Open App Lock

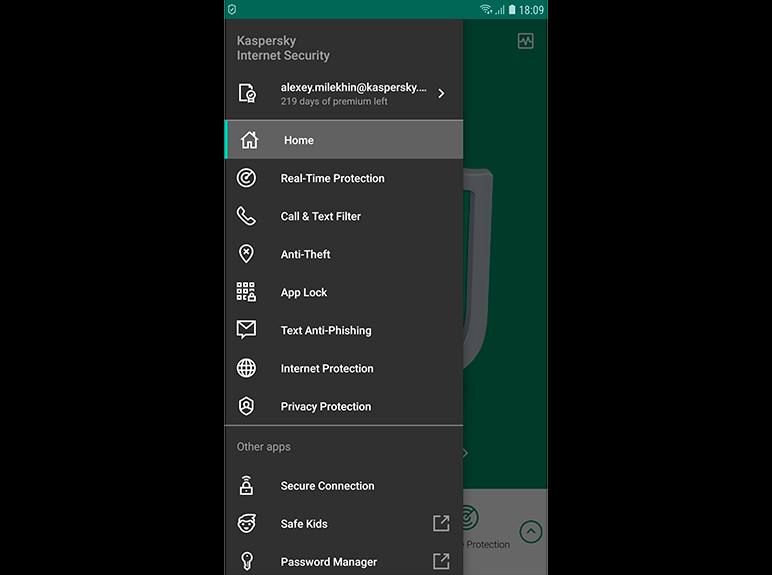click(x=344, y=292)
